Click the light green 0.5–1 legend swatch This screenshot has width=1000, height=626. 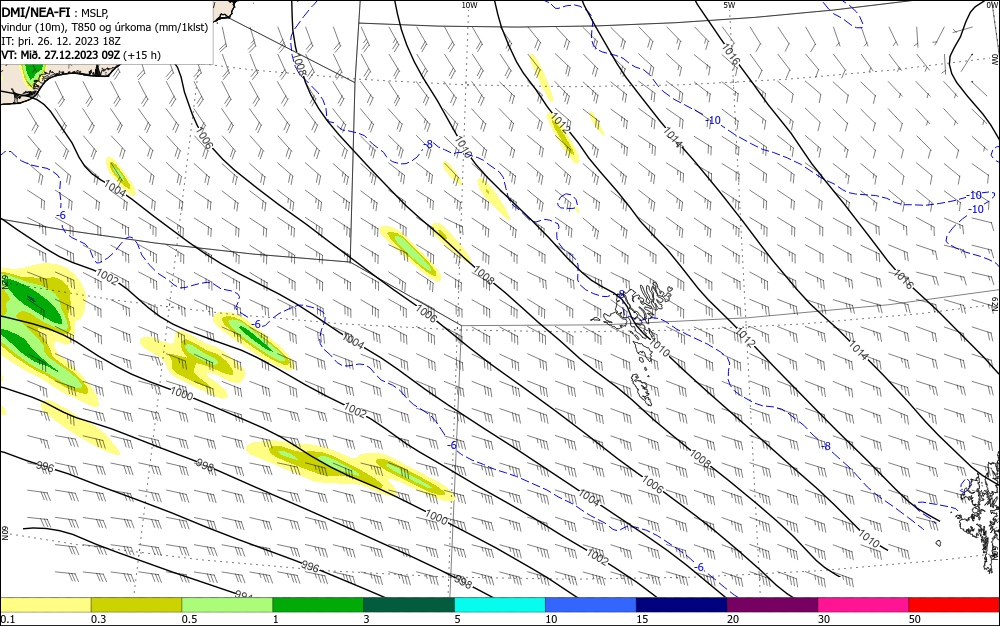click(227, 605)
